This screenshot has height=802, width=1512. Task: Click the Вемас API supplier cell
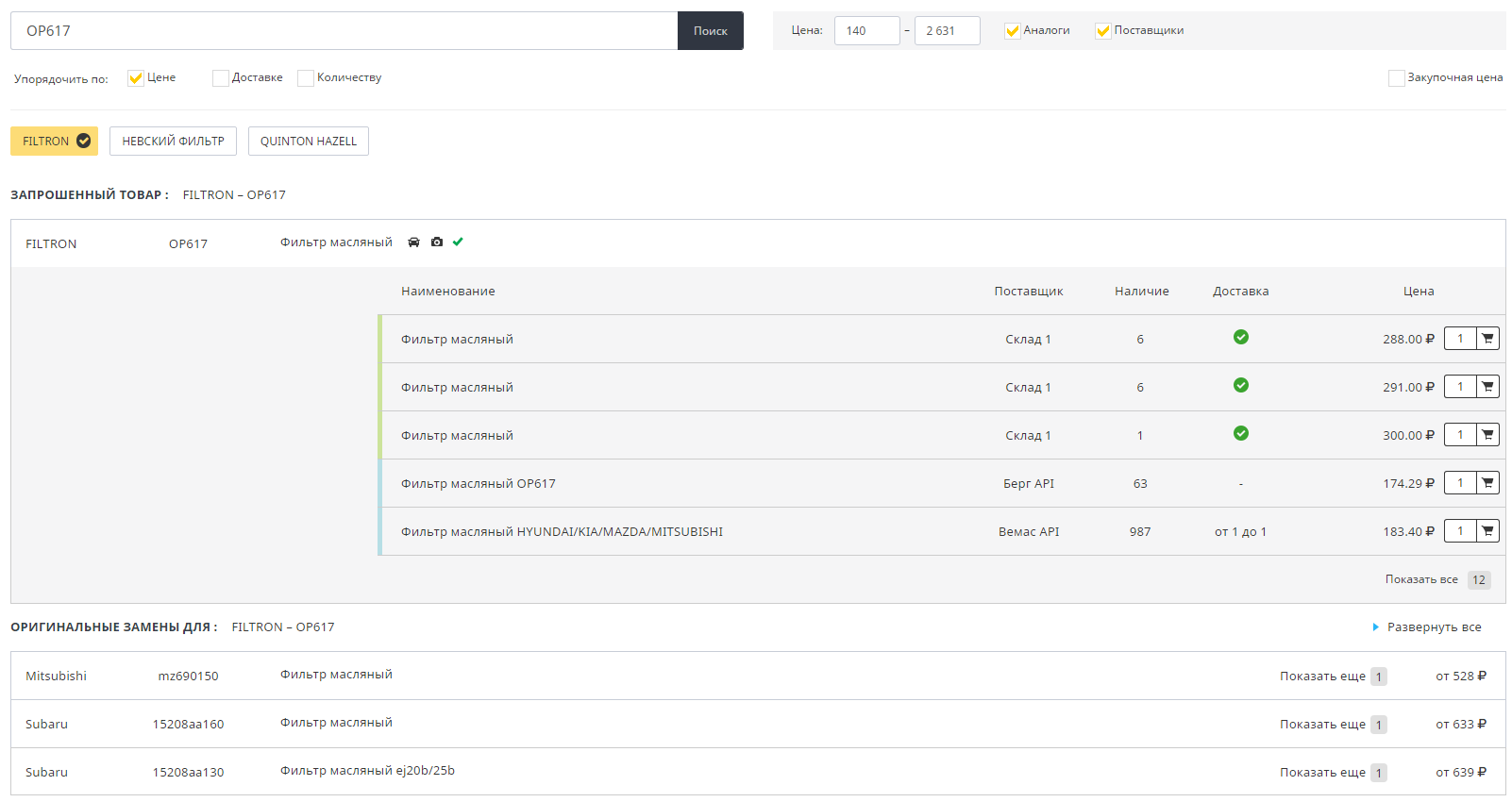(x=1029, y=532)
